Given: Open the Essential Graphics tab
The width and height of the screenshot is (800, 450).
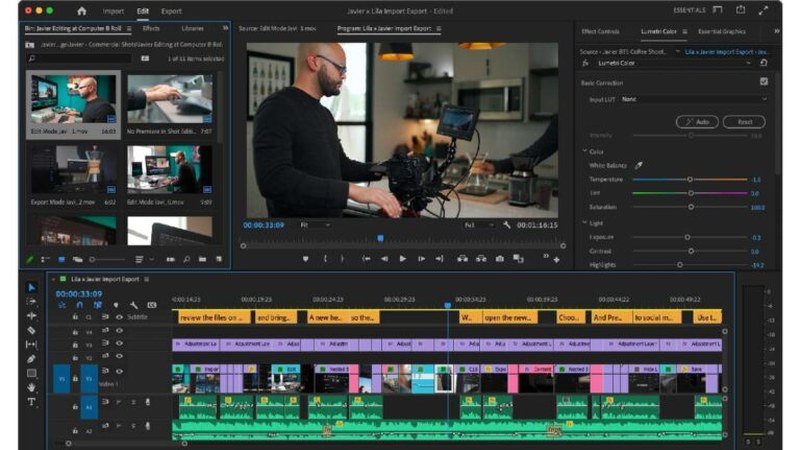Looking at the screenshot, I should point(722,32).
